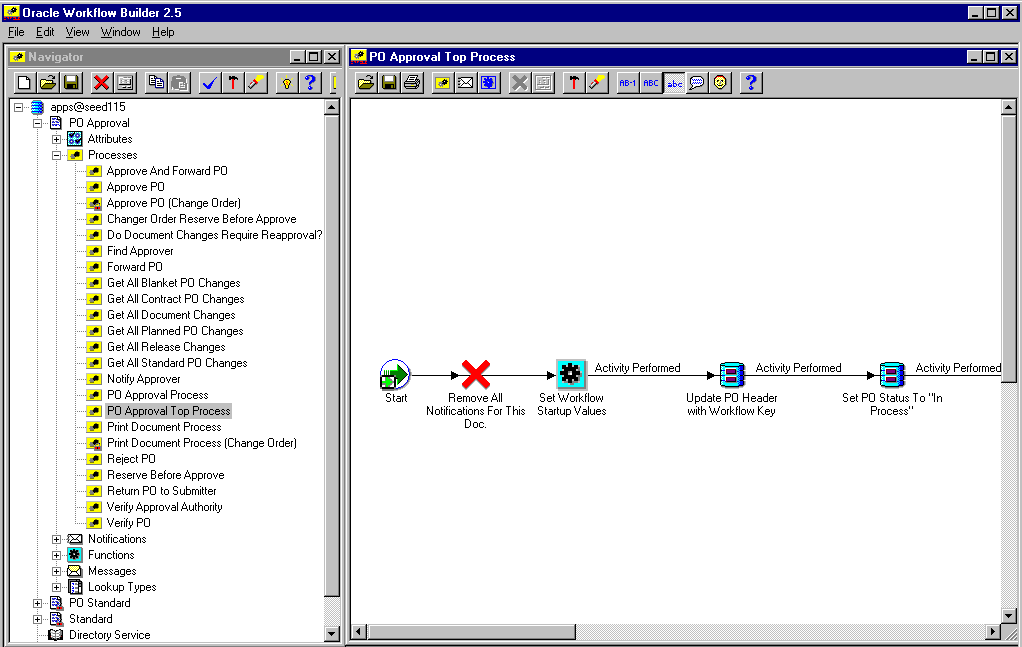Select Notify Approver process
Screen dimensions: 1022x647
click(x=143, y=379)
